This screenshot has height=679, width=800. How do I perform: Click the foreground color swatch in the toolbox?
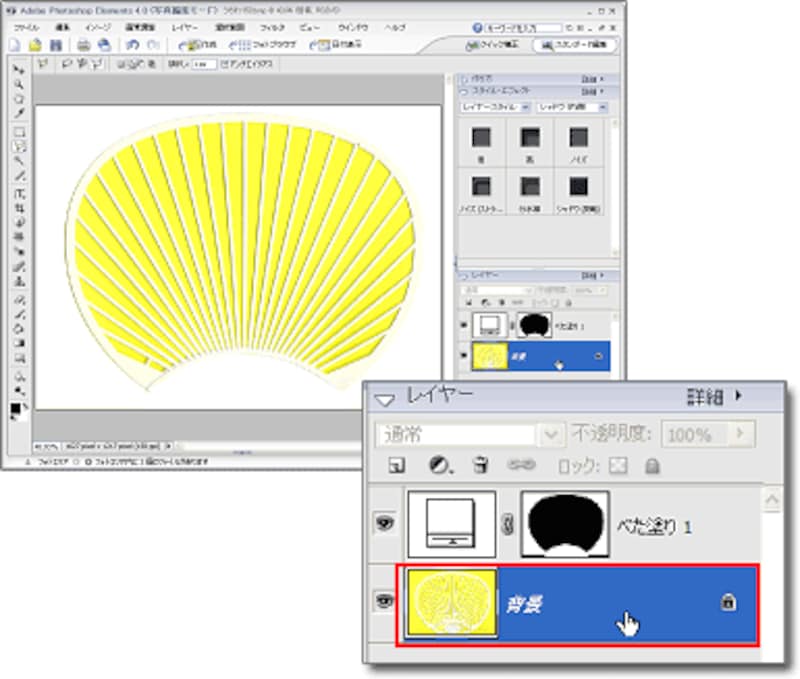[x=16, y=407]
